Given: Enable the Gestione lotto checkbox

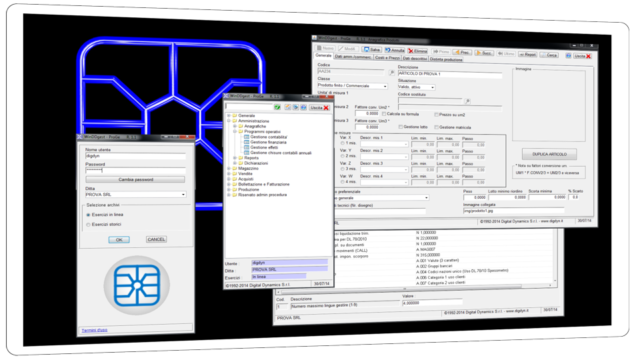Looking at the screenshot, I should pyautogui.click(x=400, y=127).
